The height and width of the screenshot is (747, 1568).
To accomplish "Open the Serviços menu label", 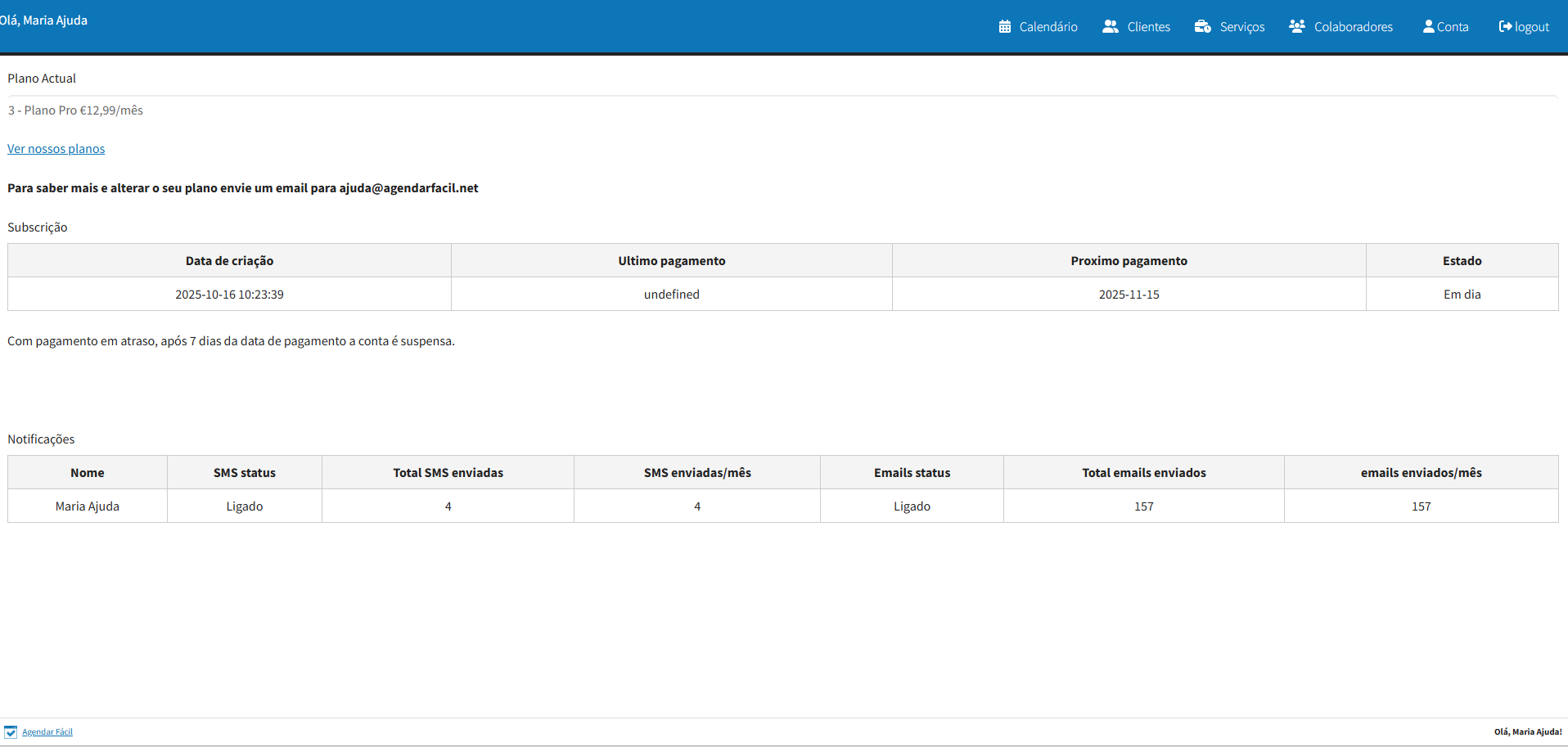I will (1241, 27).
